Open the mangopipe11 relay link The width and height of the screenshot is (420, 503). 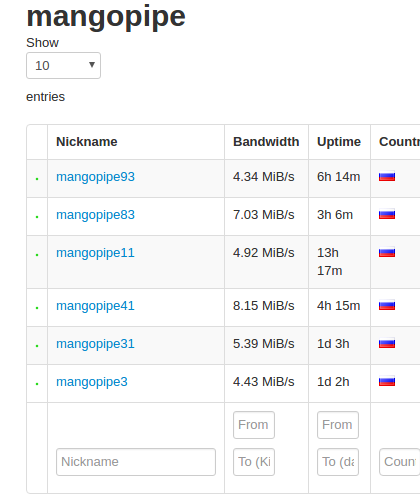coord(95,253)
